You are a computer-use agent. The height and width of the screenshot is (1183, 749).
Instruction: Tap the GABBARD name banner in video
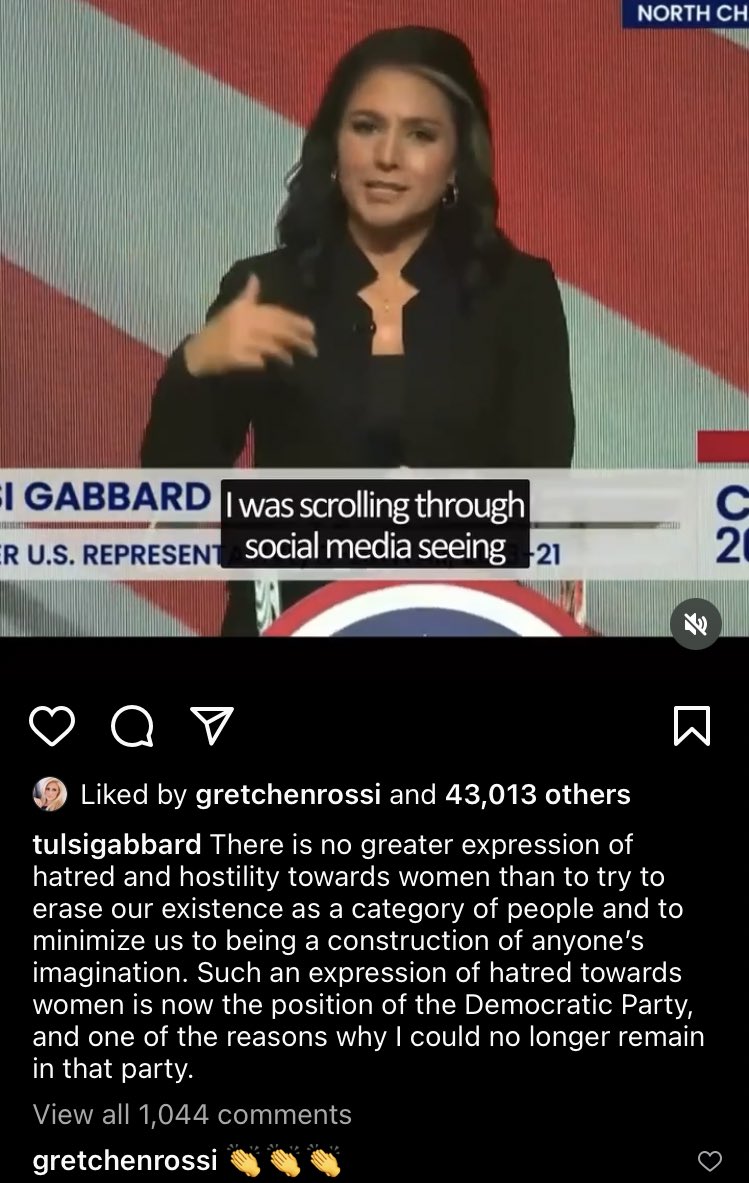coord(106,497)
